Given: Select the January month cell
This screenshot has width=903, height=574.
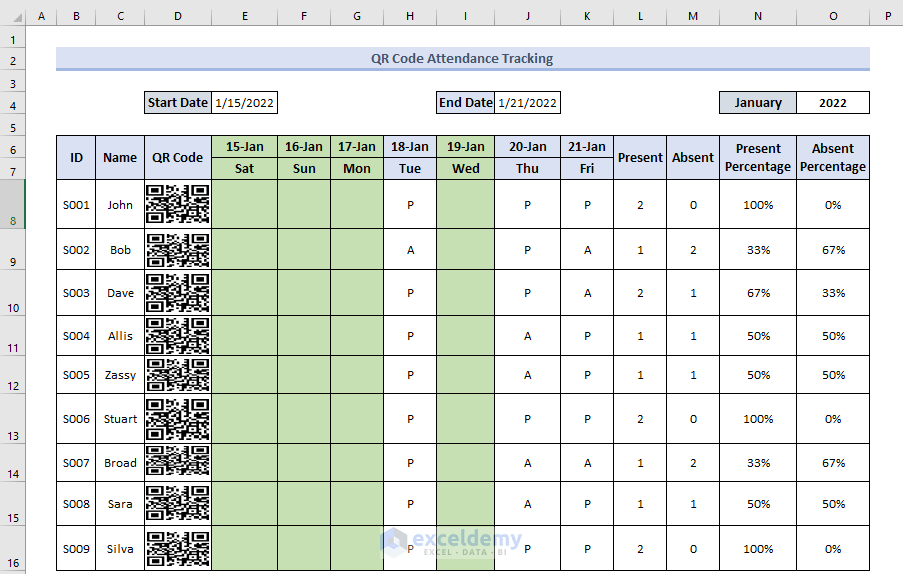Looking at the screenshot, I should (x=758, y=102).
